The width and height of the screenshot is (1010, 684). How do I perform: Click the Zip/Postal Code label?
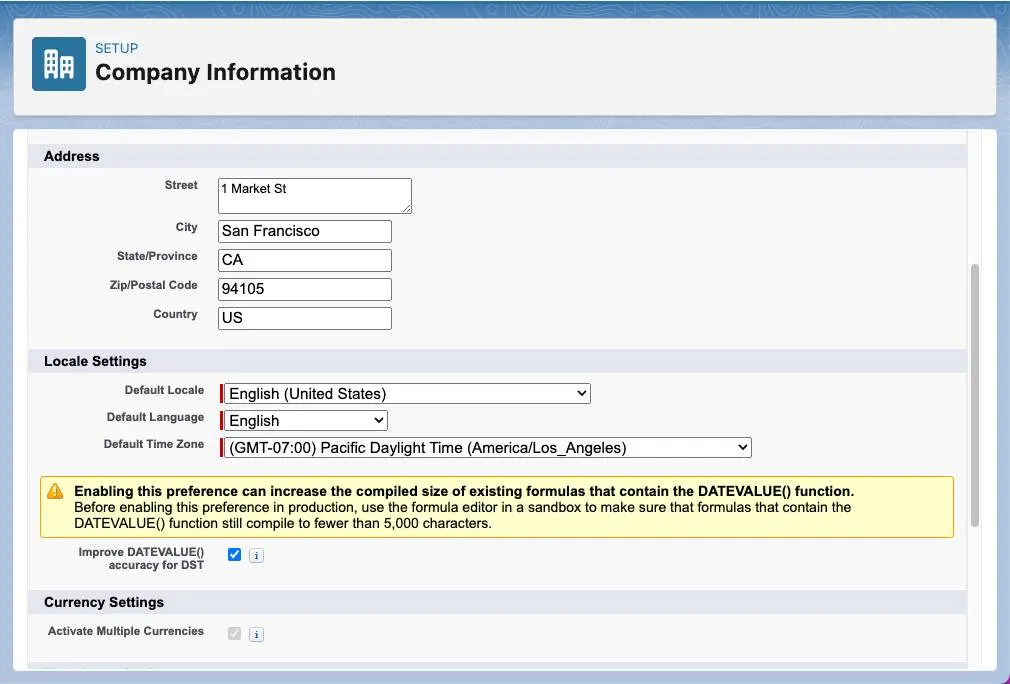[x=153, y=285]
